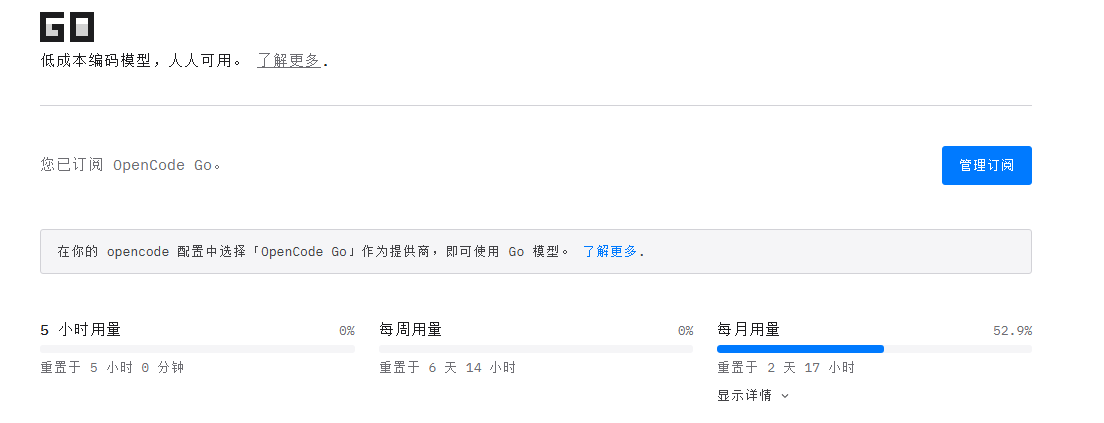The width and height of the screenshot is (1104, 423).
Task: Click the 52.9% monthly usage percentage
Action: tap(1012, 331)
